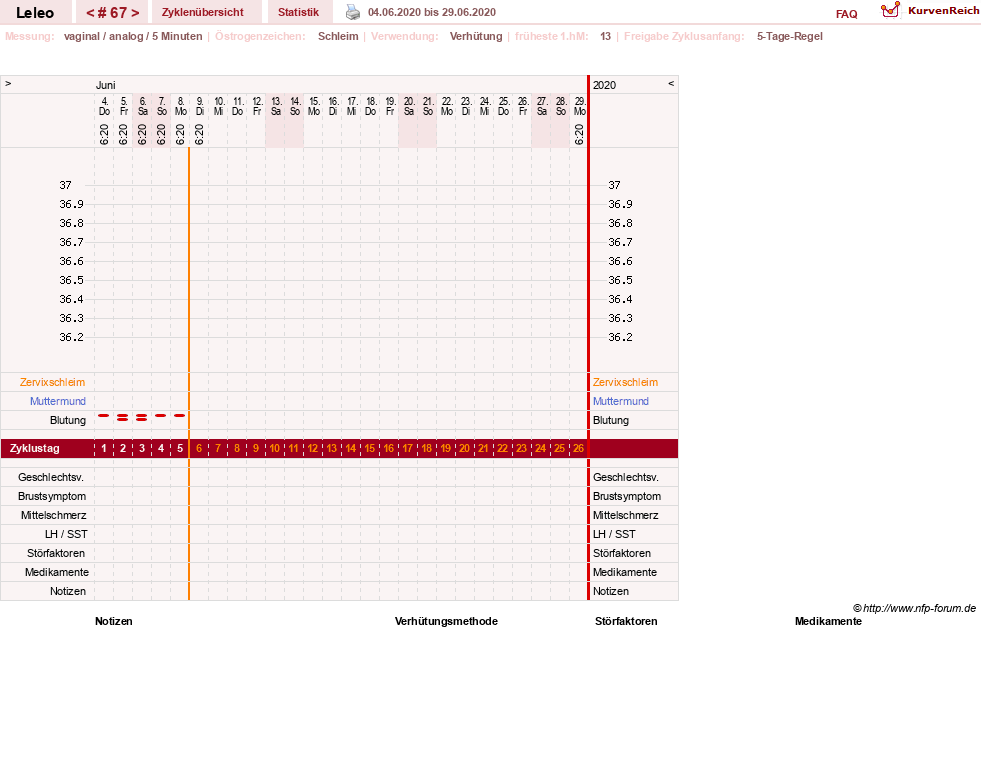981x780 pixels.
Task: Click the left Muttermund row label
Action: pyautogui.click(x=58, y=401)
